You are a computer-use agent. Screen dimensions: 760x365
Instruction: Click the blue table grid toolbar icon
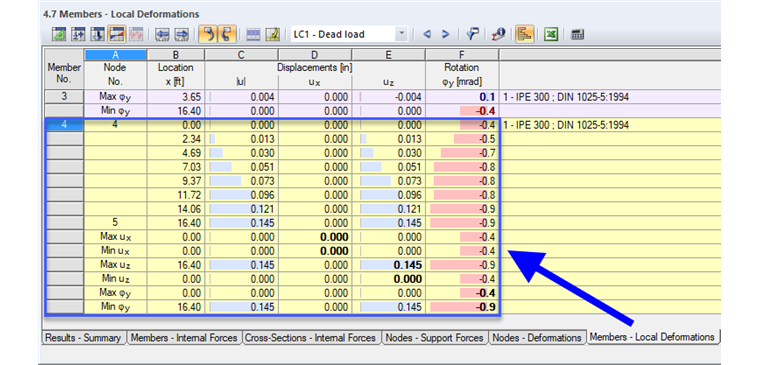(x=253, y=34)
